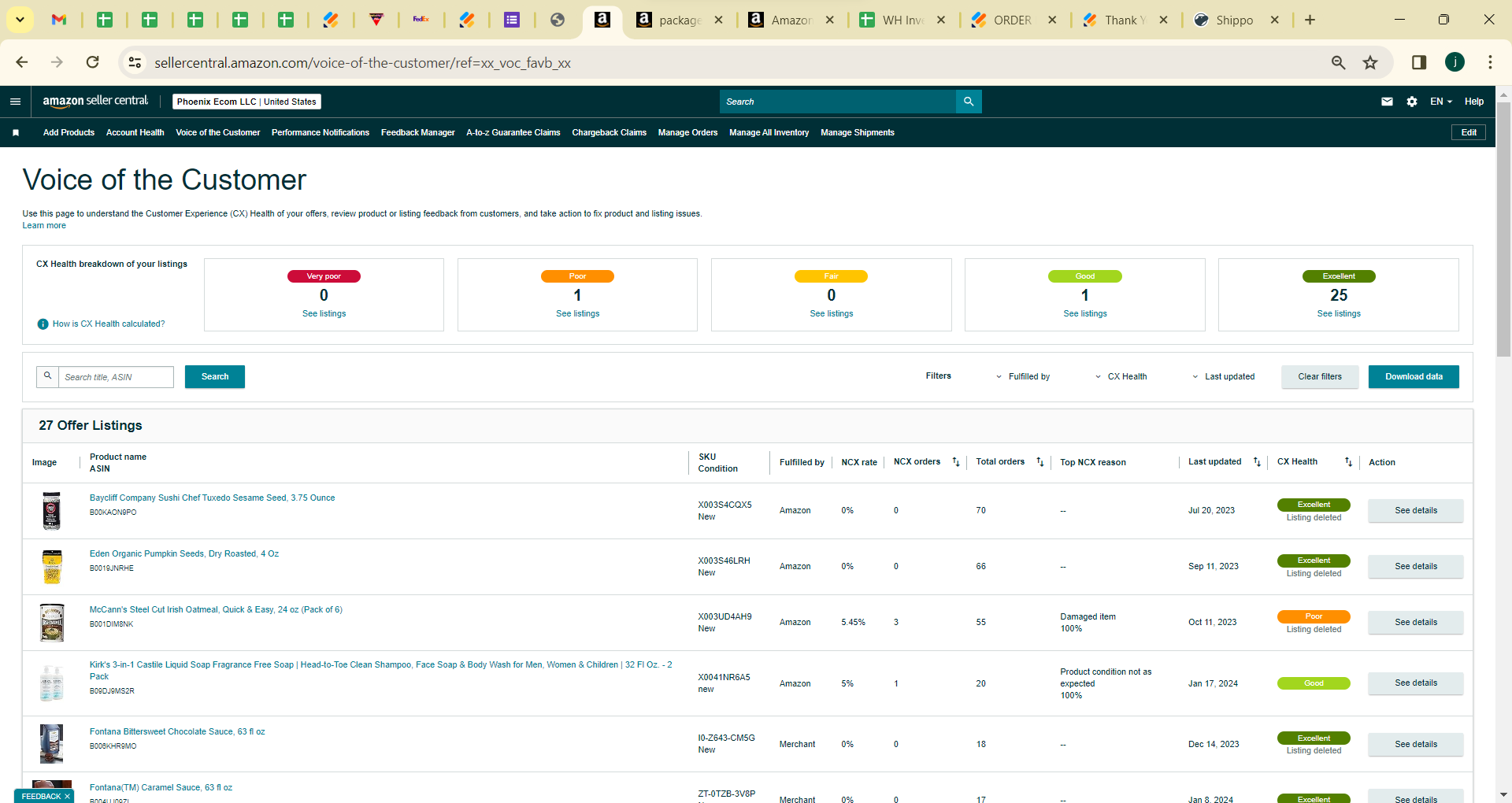
Task: Close the FEEDBACK tab widget
Action: pos(67,797)
